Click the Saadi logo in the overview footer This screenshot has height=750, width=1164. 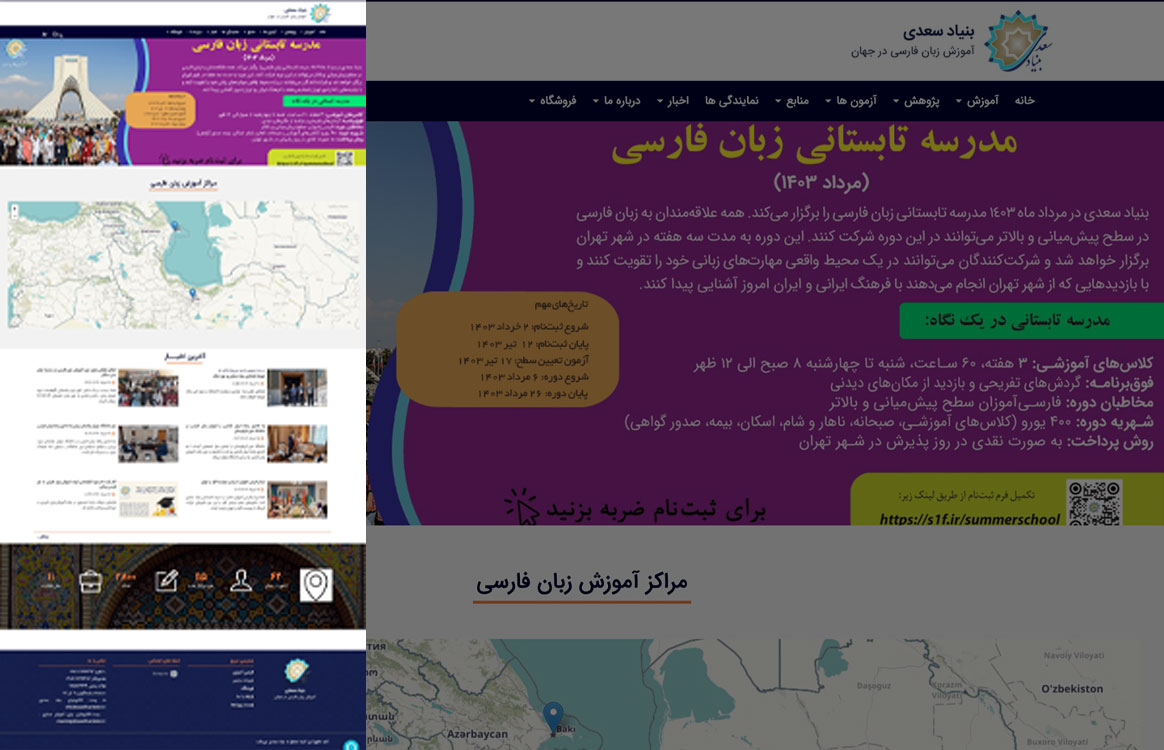[x=296, y=671]
